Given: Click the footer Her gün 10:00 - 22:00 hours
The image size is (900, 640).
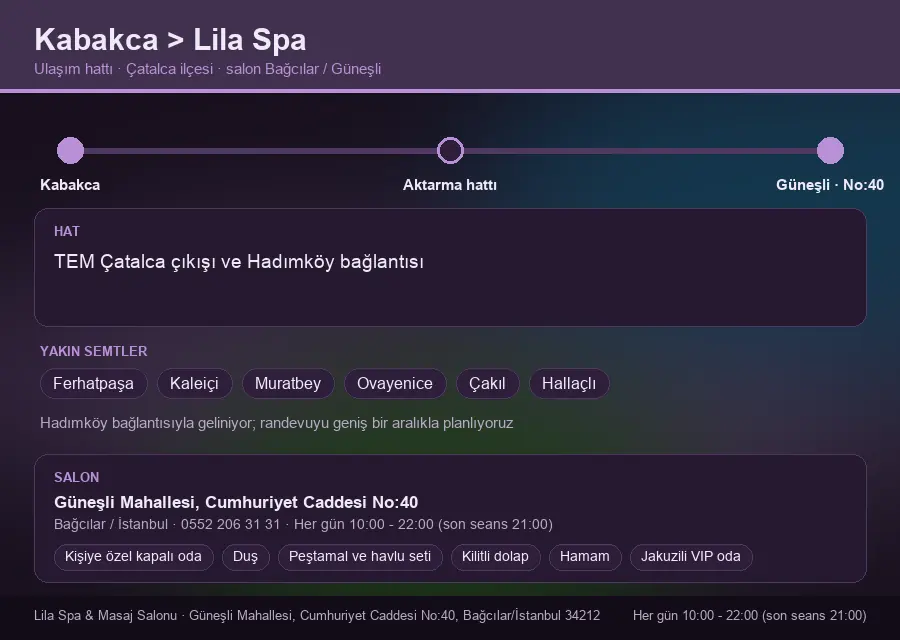Looking at the screenshot, I should pyautogui.click(x=750, y=615).
